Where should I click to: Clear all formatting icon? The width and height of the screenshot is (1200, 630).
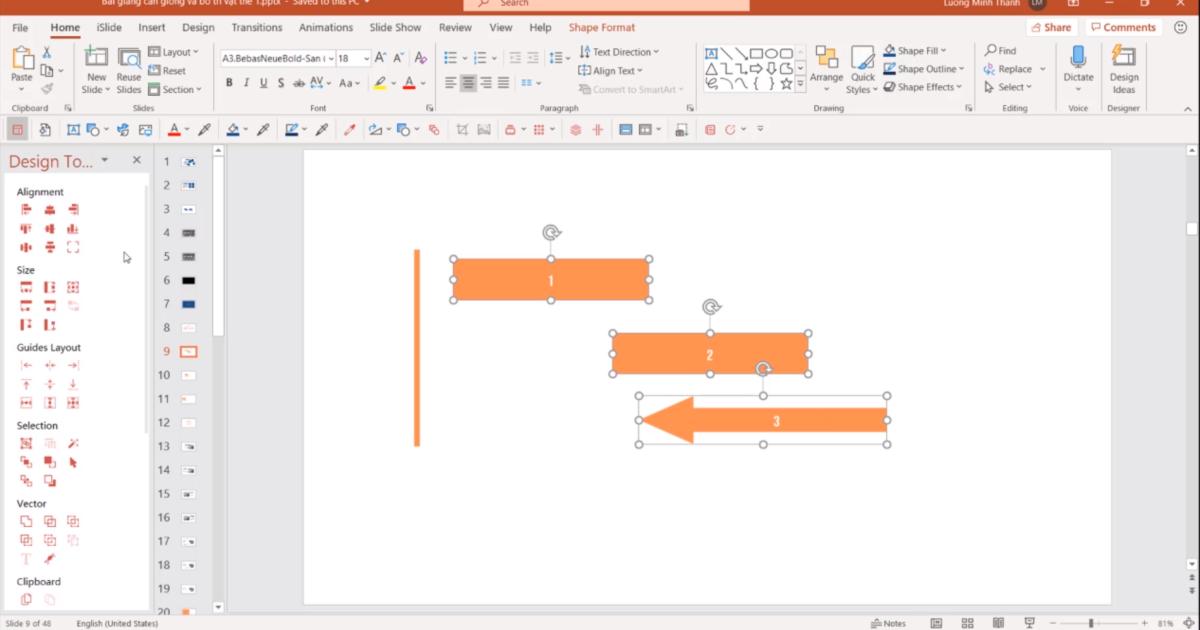tap(421, 58)
